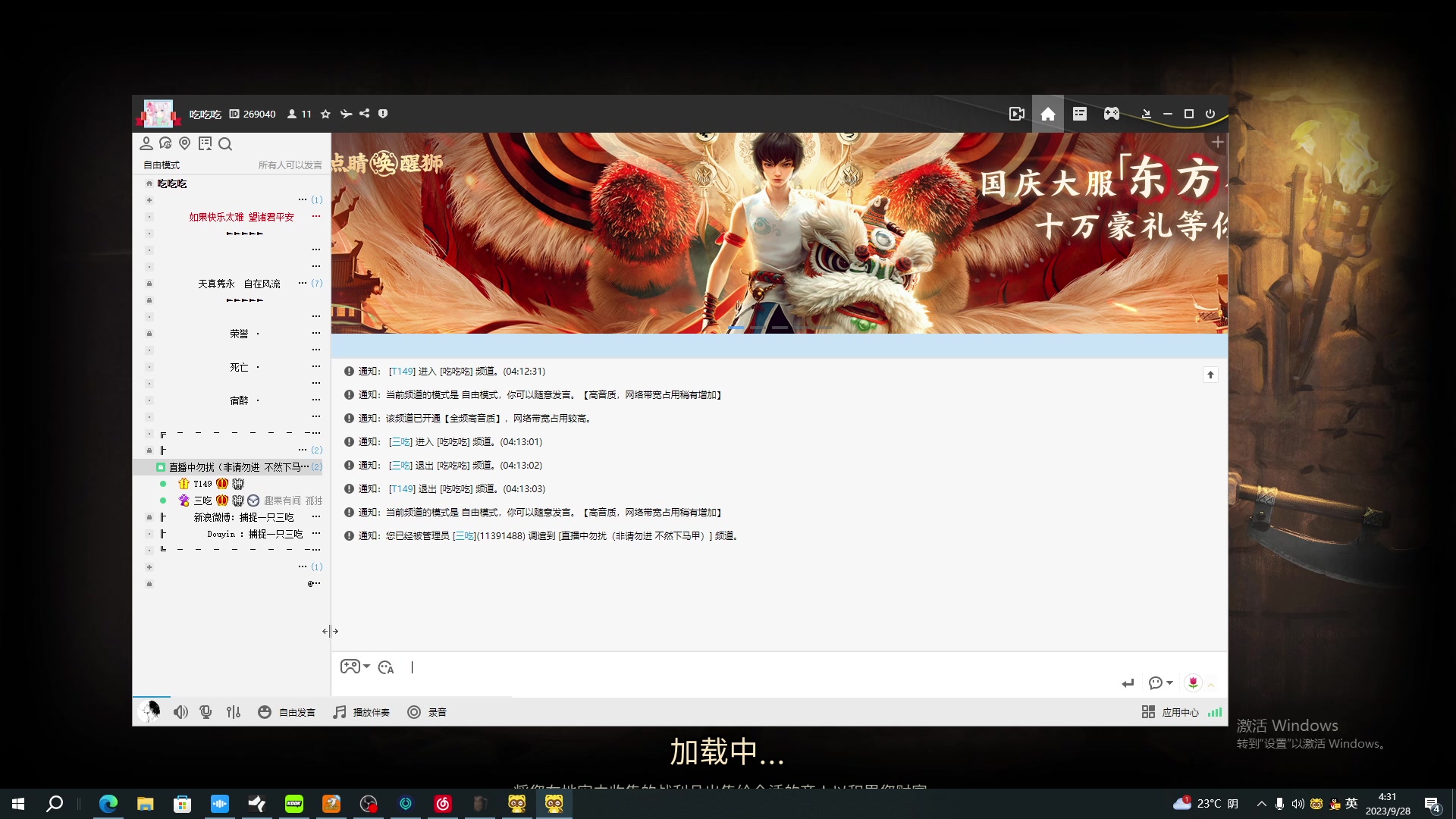This screenshot has height=819, width=1456.
Task: Send a flower gift icon
Action: 1193,683
